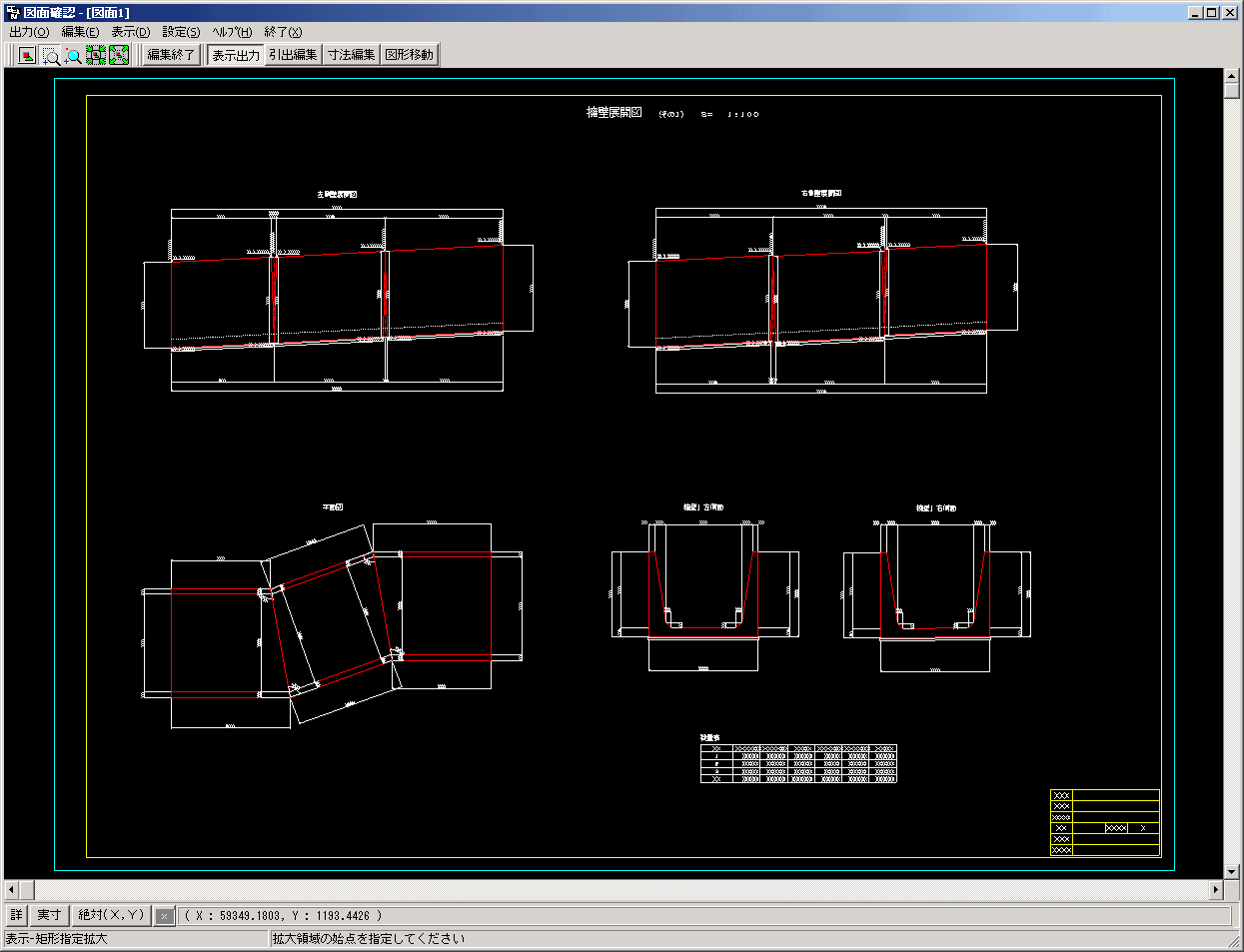Click the horizontal scrollbar right arrow

[x=1216, y=889]
